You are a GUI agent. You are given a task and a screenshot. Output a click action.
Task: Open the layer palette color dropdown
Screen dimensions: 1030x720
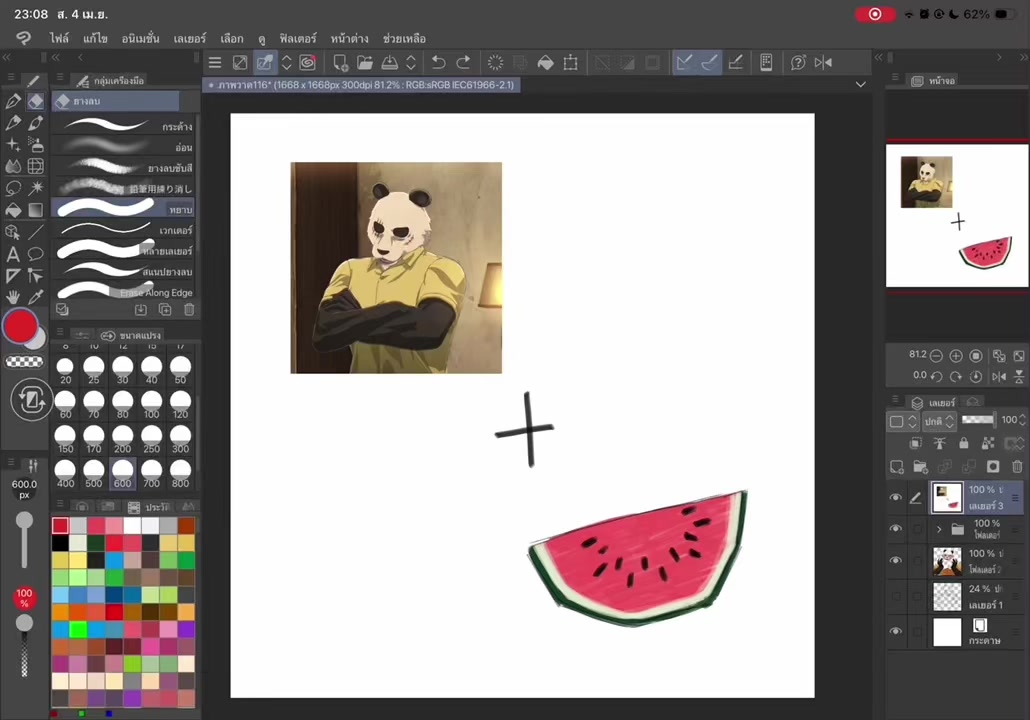[x=903, y=421]
